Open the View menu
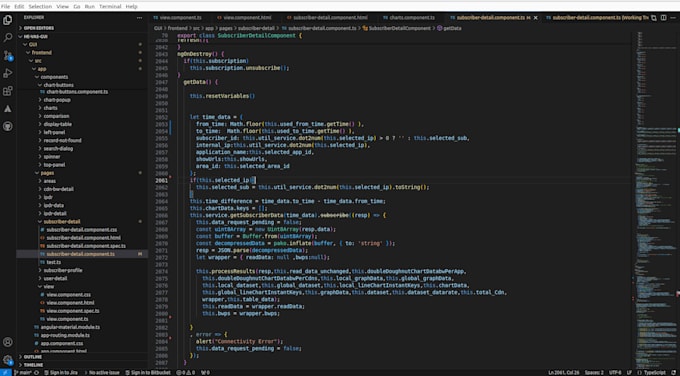This screenshot has height=376, width=680. pos(62,7)
